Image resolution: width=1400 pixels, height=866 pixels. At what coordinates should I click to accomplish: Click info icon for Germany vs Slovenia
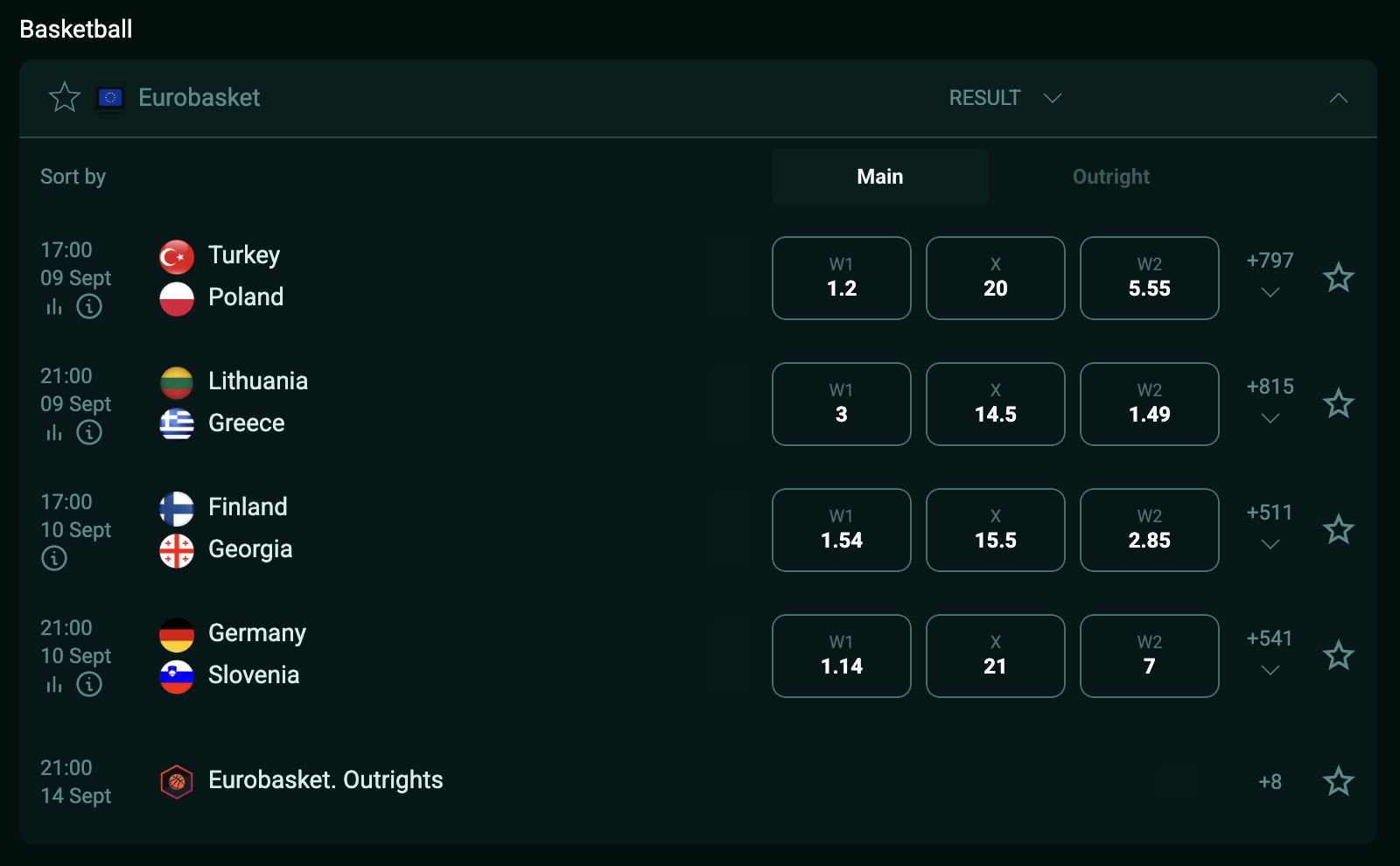tap(89, 684)
